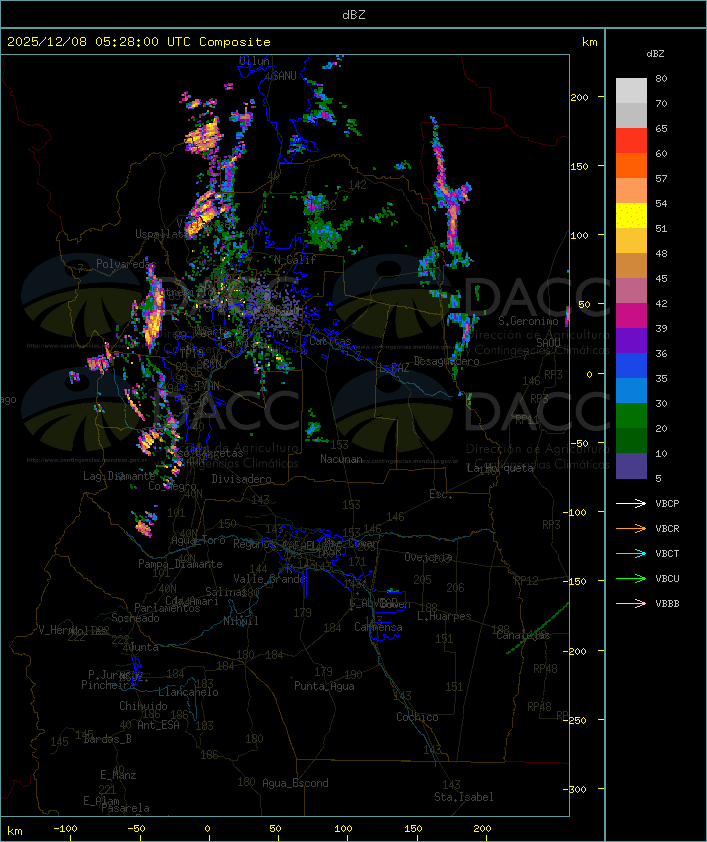Click the Pampa_Diamante map label
Image resolution: width=707 pixels, height=842 pixels.
(x=180, y=564)
